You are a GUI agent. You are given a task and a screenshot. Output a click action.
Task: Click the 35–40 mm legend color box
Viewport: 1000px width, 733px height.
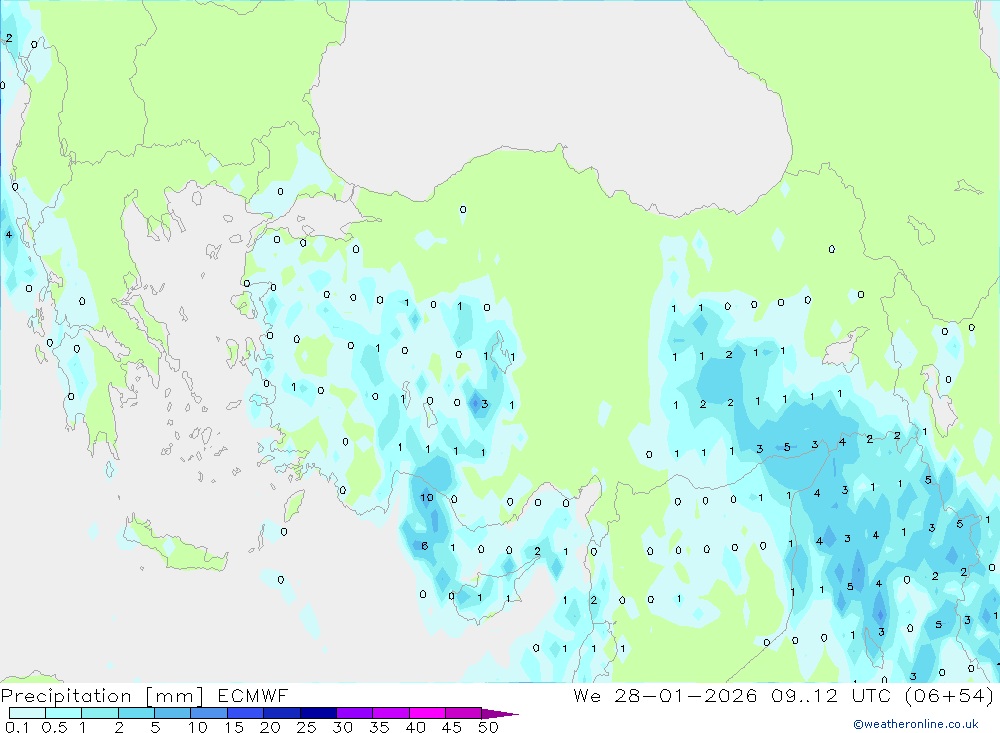pos(391,713)
